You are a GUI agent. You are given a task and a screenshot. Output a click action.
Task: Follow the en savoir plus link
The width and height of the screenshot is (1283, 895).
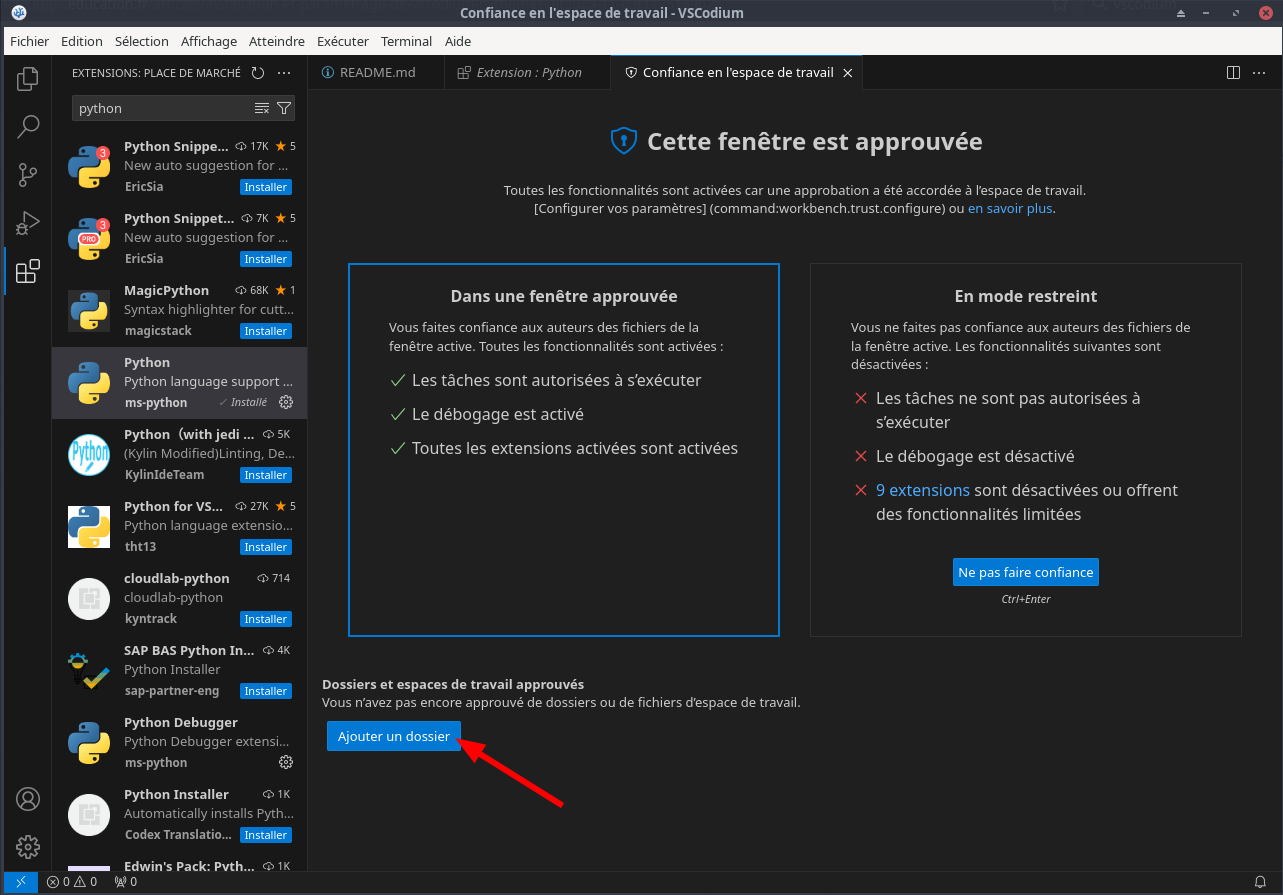click(x=1010, y=209)
